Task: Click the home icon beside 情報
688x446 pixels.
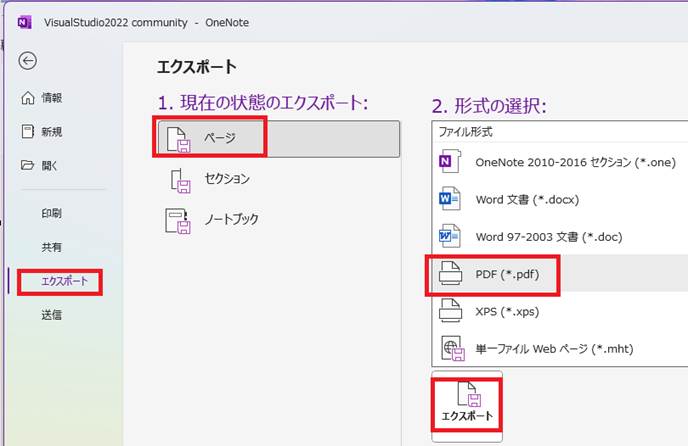Action: point(28,98)
